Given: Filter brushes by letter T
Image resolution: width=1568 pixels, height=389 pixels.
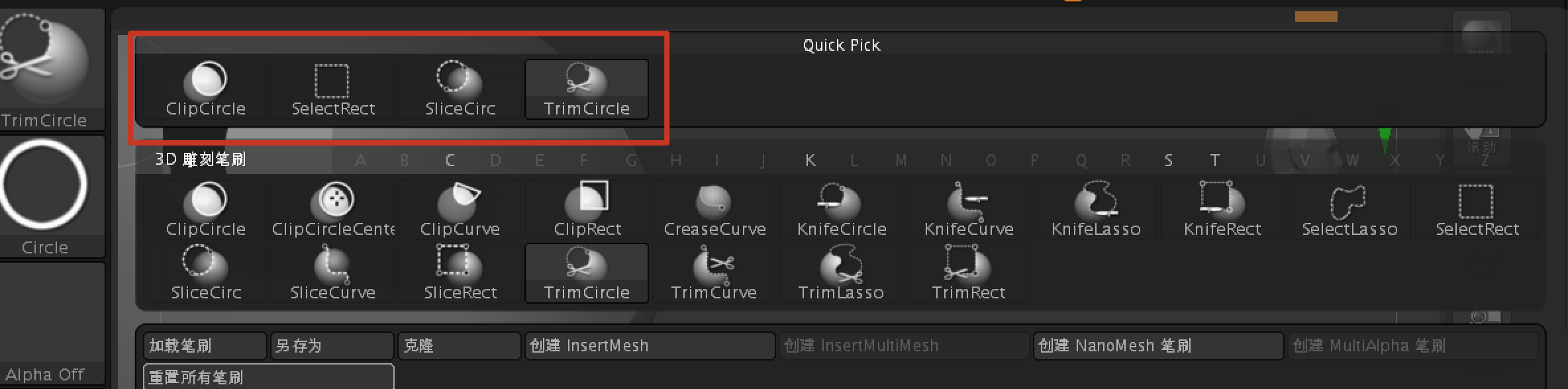Looking at the screenshot, I should coord(1214,160).
